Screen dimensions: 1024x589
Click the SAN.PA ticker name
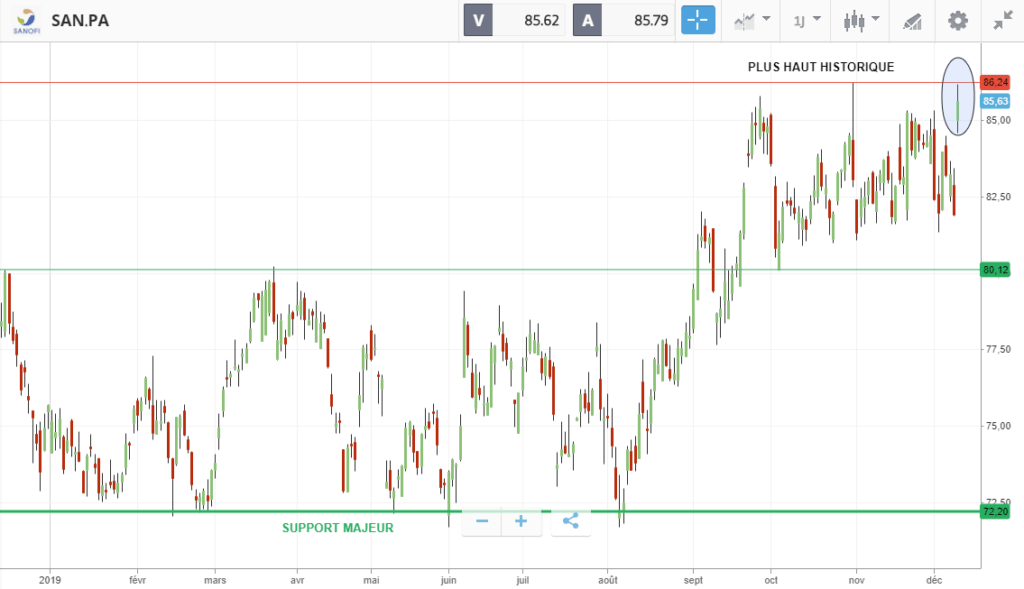(80, 21)
